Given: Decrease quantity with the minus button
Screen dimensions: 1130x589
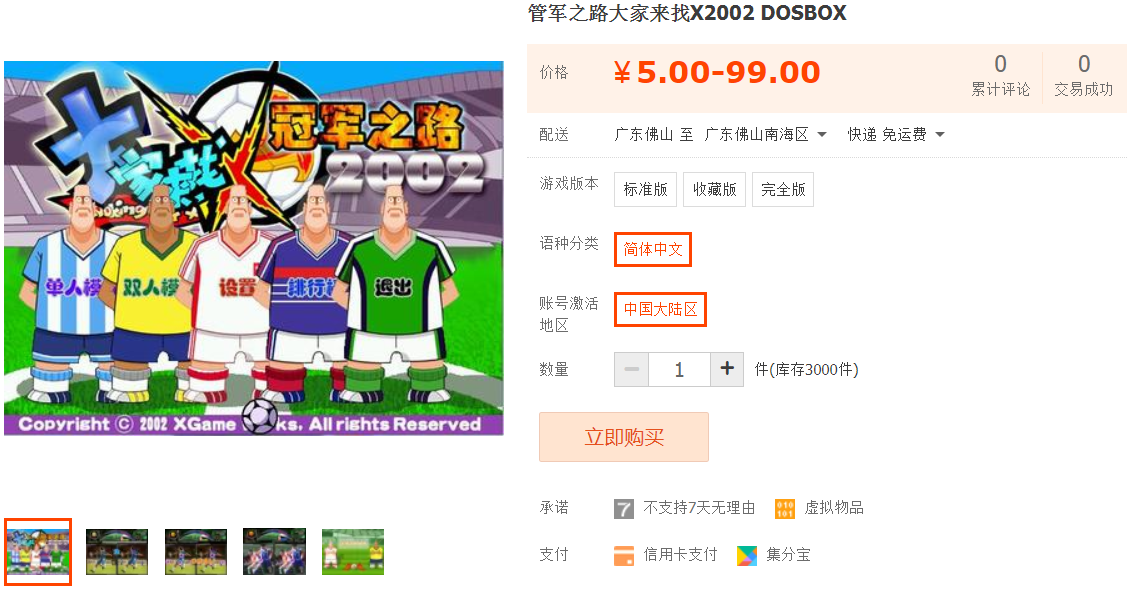Looking at the screenshot, I should coord(631,369).
